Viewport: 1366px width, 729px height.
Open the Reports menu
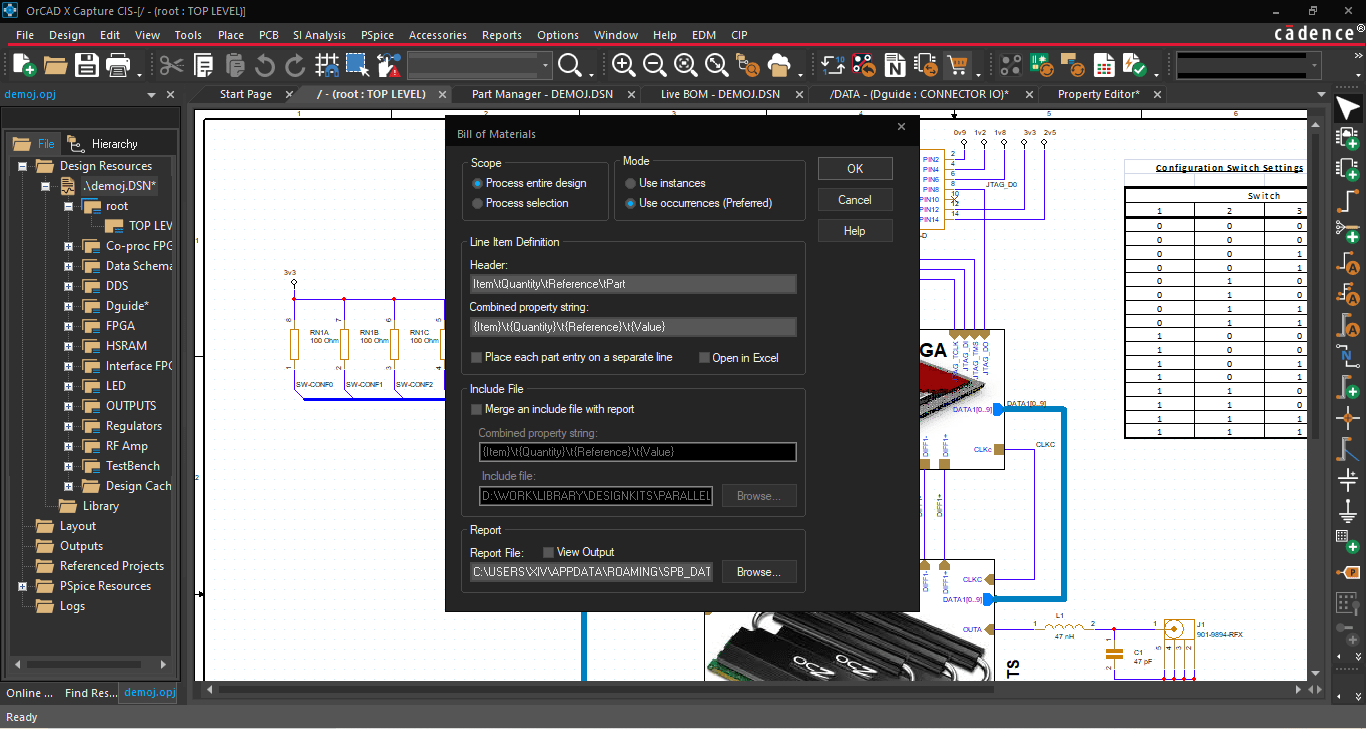pos(501,35)
